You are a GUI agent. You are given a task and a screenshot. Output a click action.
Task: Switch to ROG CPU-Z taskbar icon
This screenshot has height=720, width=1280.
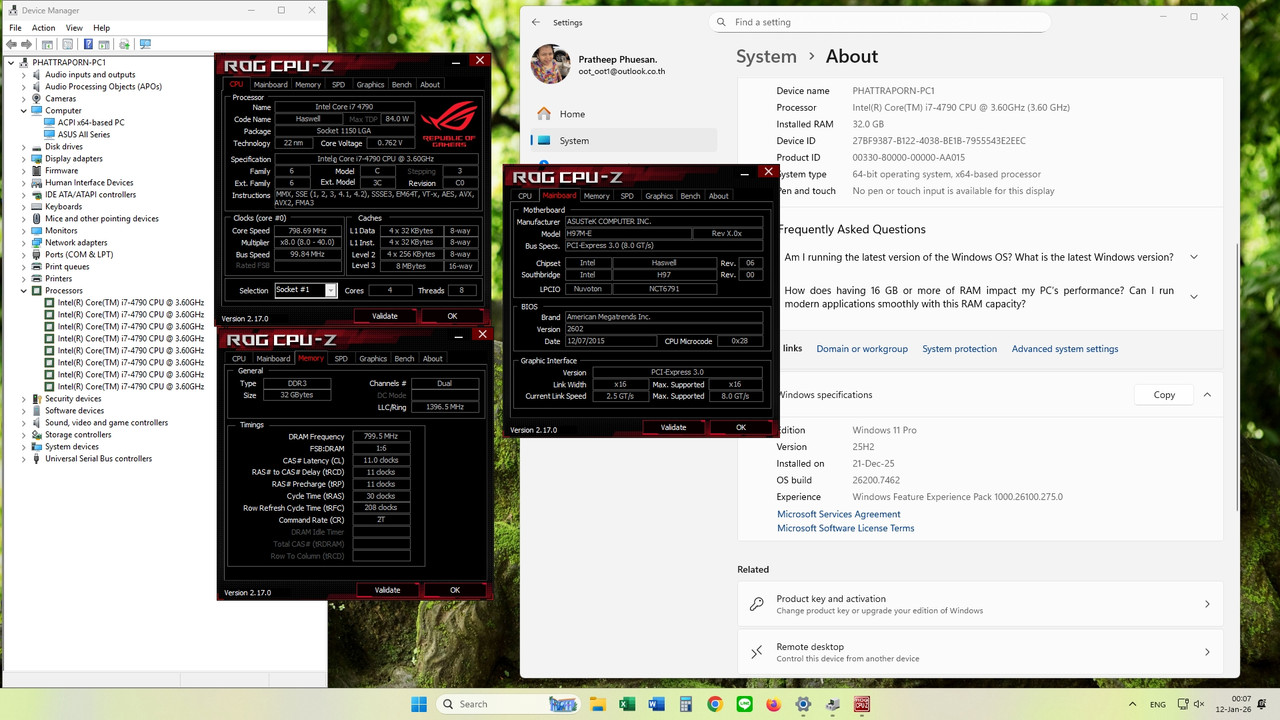862,704
